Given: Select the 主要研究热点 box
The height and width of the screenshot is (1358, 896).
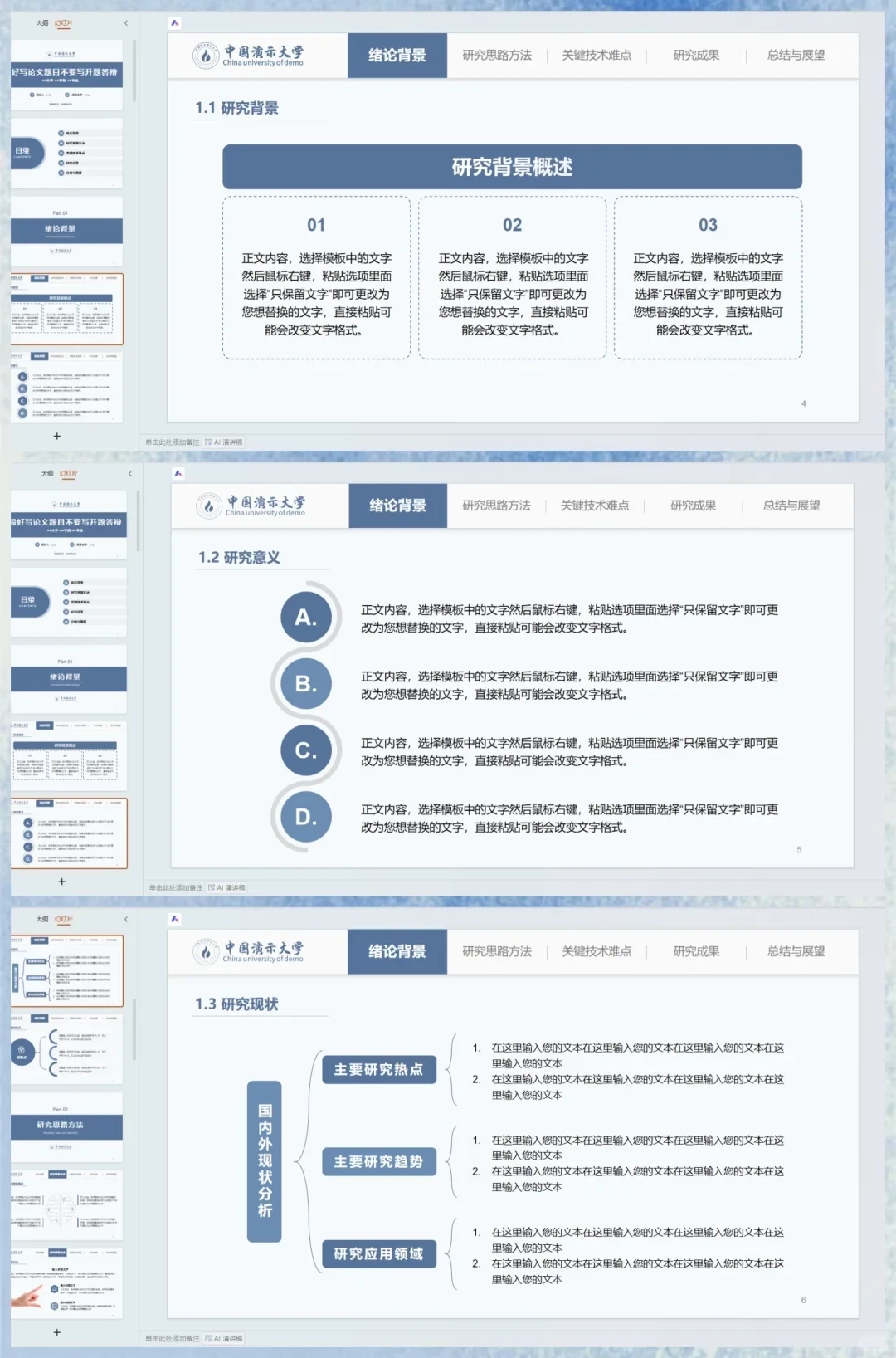Looking at the screenshot, I should [x=378, y=1070].
